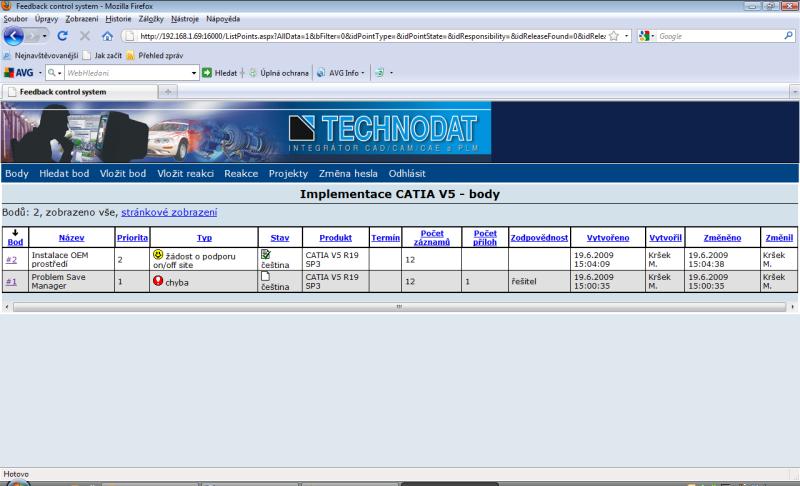Open point #2 link
The width and height of the screenshot is (800, 486).
tap(11, 260)
